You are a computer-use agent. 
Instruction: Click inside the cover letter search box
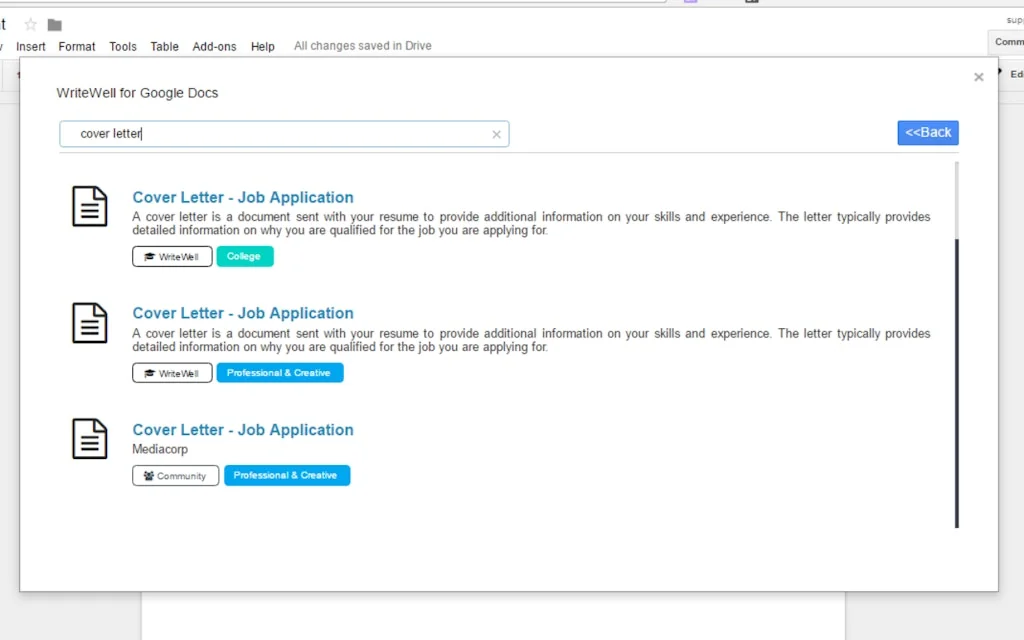click(x=280, y=133)
